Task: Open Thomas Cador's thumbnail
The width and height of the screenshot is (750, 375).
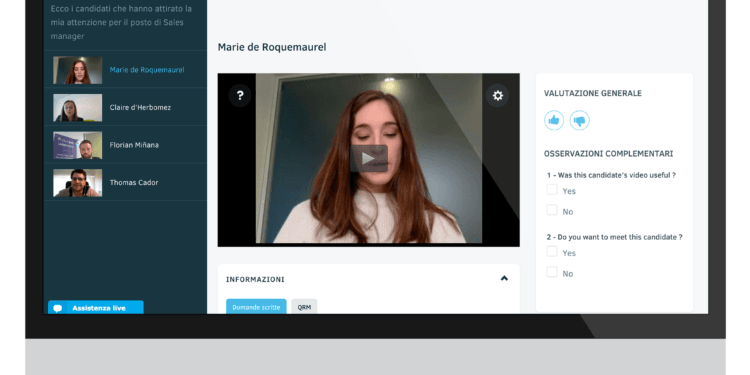Action: (x=77, y=183)
